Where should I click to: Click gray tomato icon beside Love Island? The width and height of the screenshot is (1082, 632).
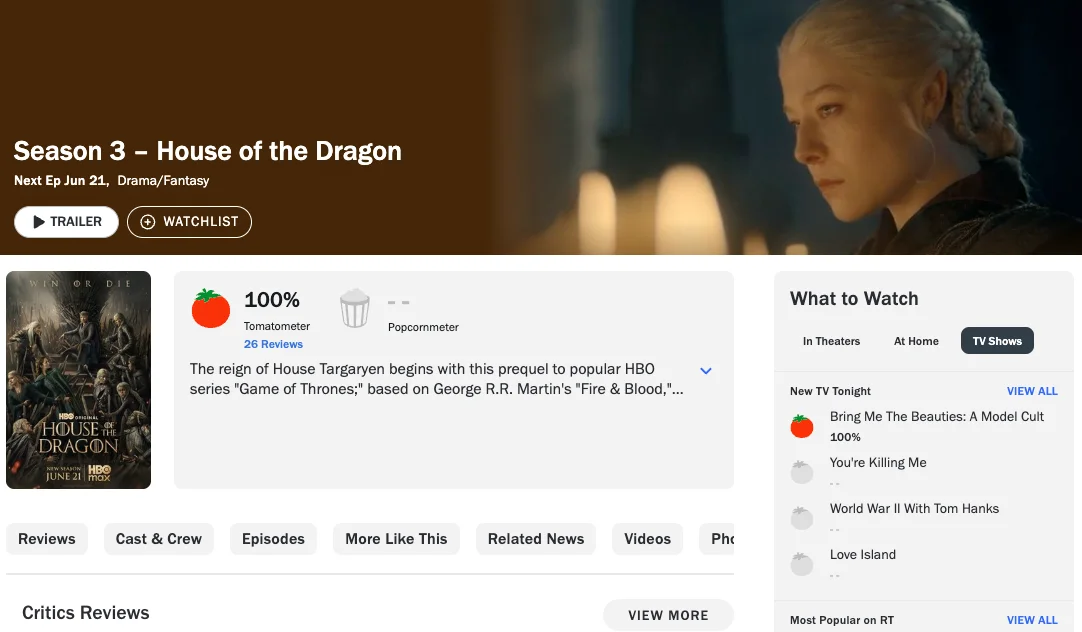[802, 564]
